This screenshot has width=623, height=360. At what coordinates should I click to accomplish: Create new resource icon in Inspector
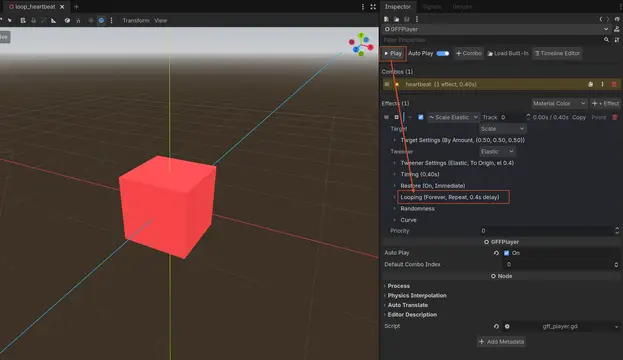(387, 19)
